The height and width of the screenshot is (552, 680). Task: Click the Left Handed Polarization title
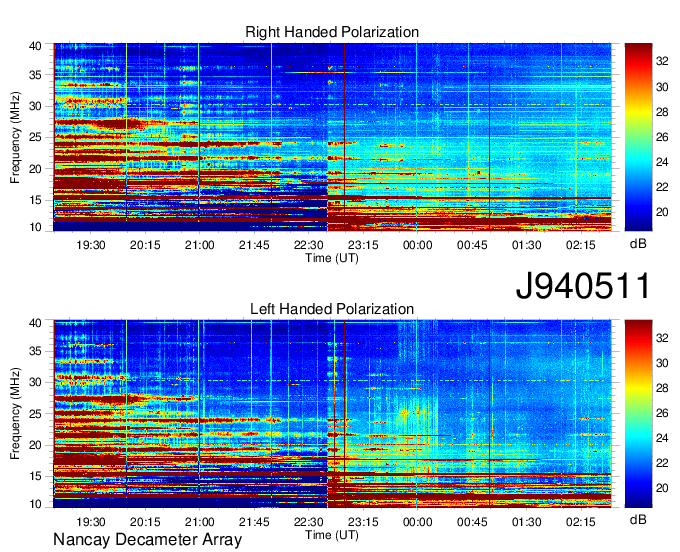pos(332,309)
